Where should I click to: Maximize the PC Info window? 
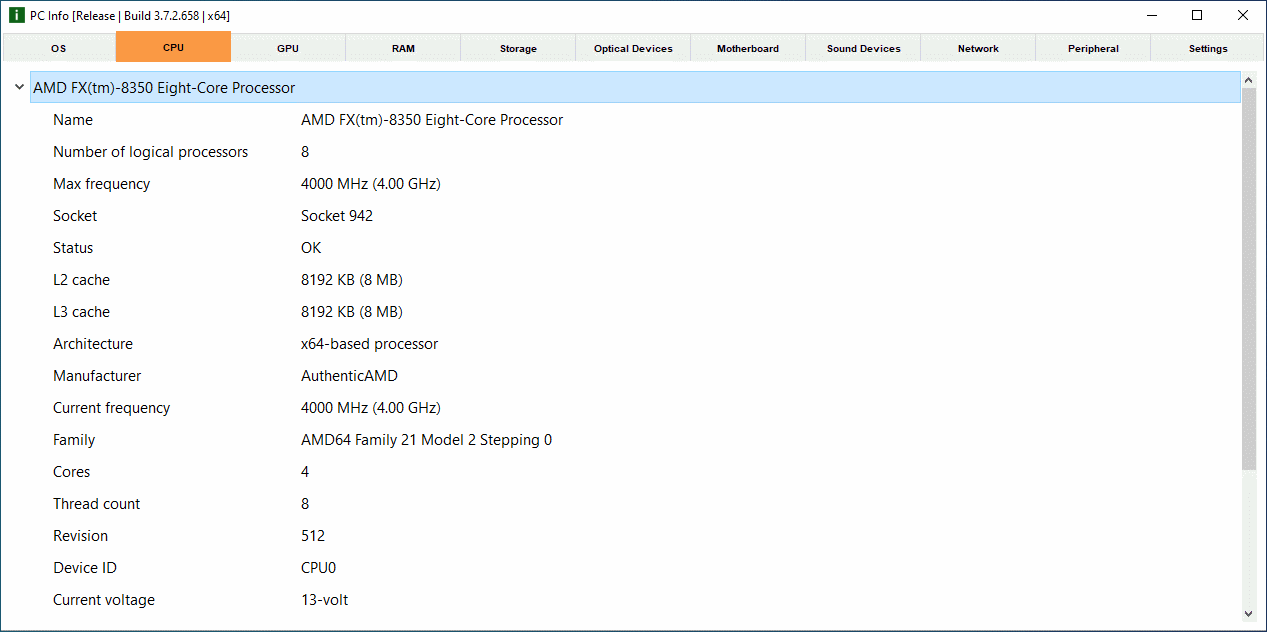point(1197,15)
